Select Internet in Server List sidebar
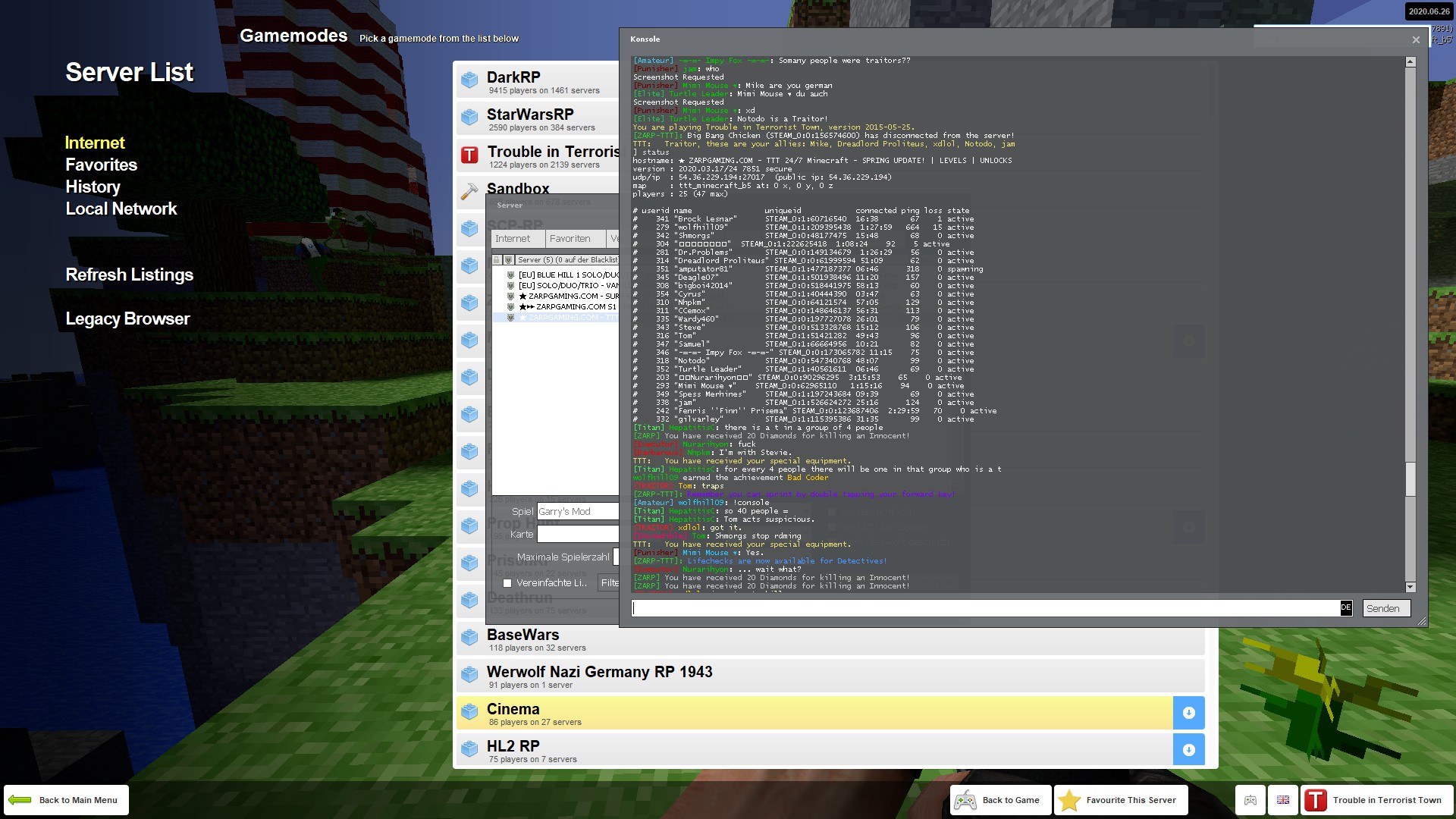 (x=95, y=143)
